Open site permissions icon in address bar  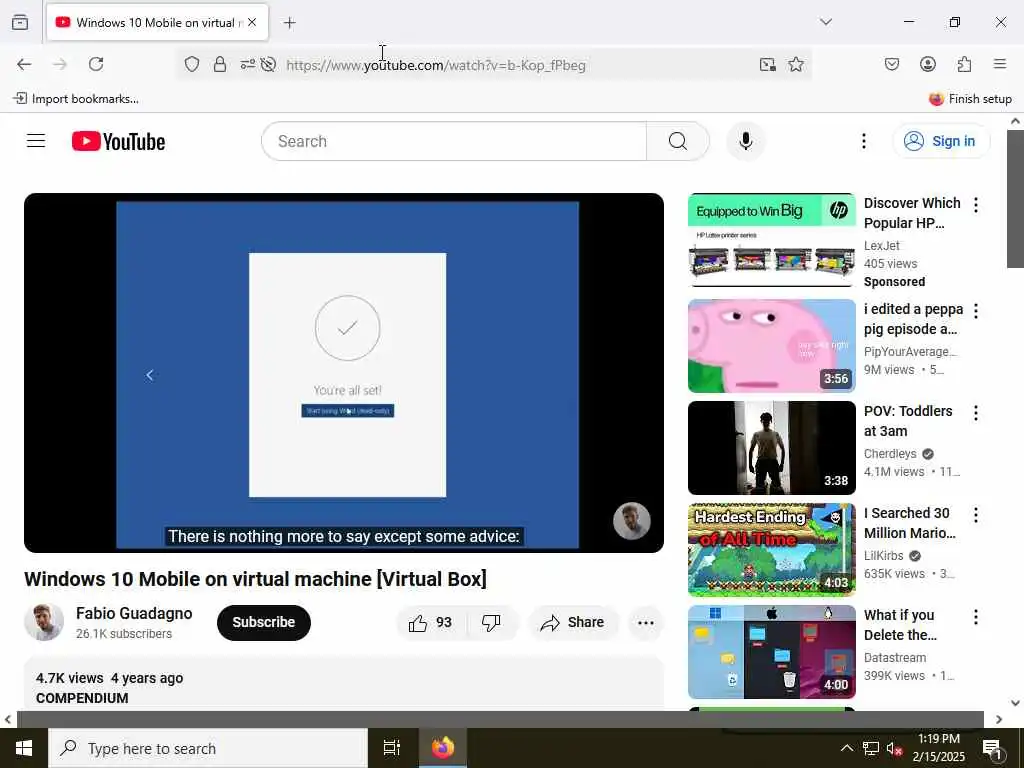(x=248, y=64)
